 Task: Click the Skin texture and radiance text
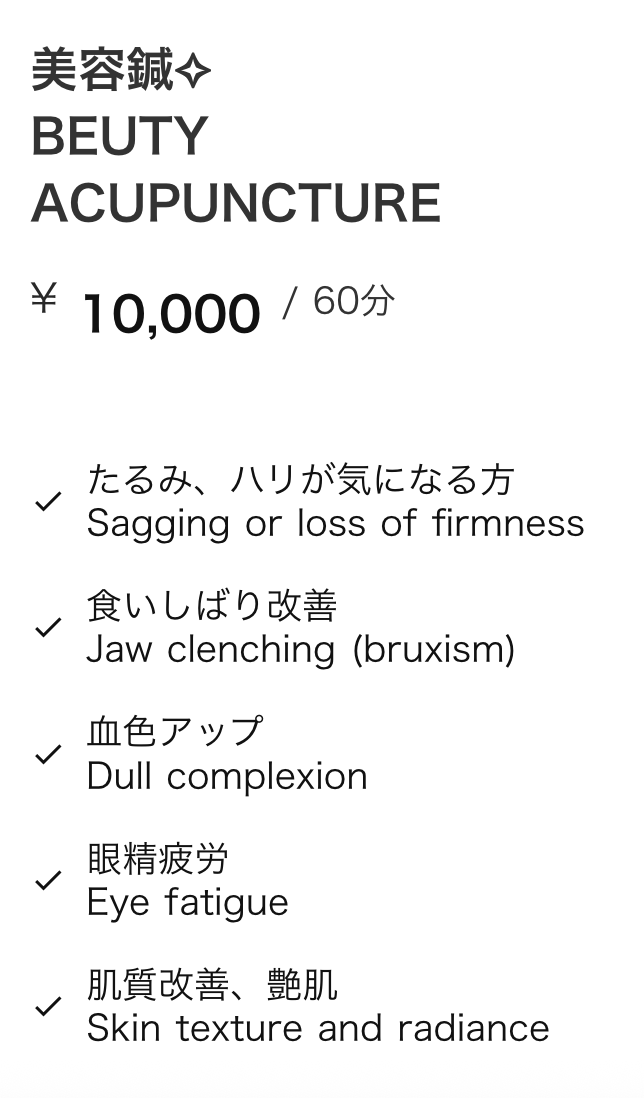coord(318,1029)
